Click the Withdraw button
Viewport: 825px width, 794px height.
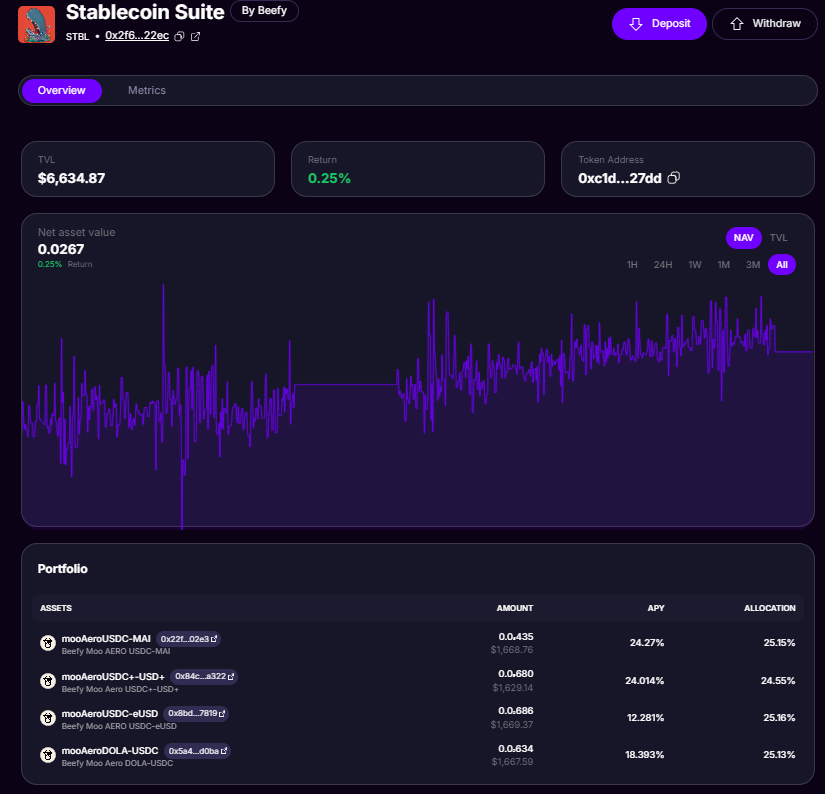(764, 24)
